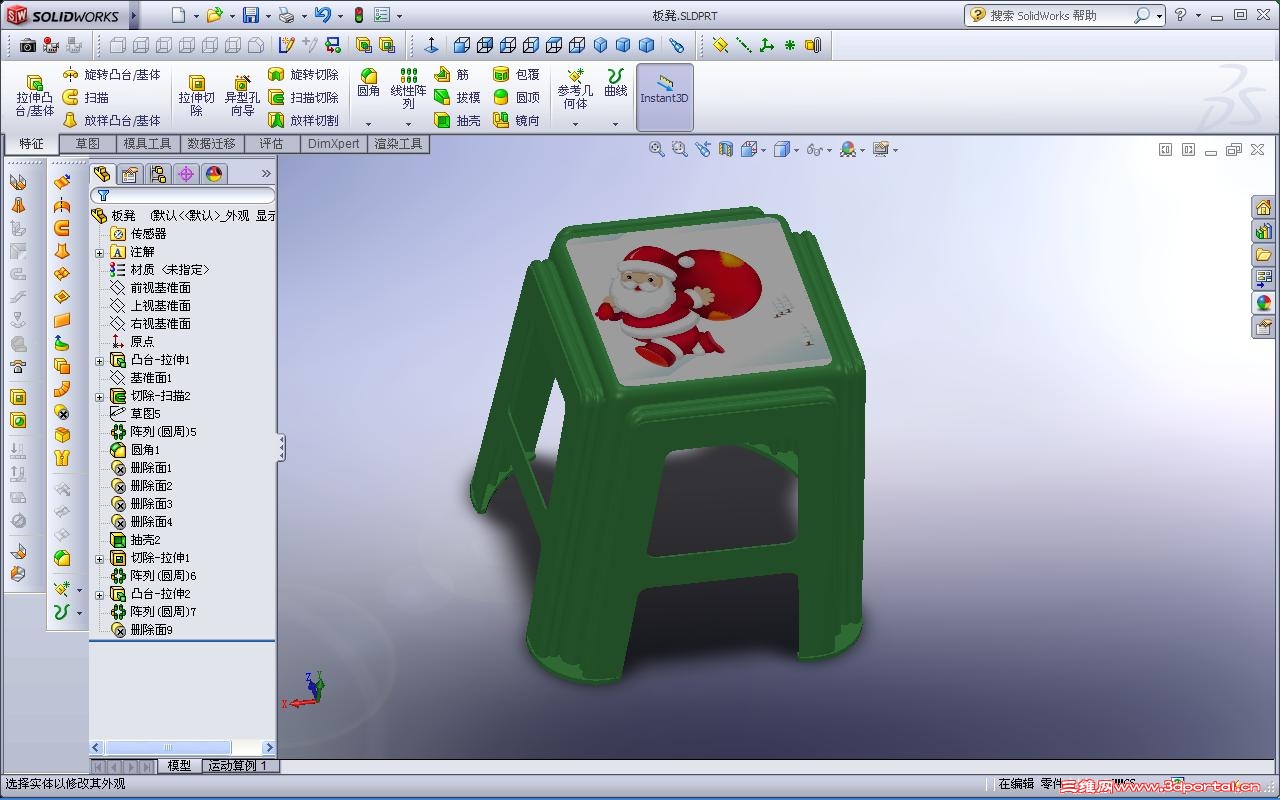Choose the 包覆 wrap tool
The height and width of the screenshot is (800, 1280).
[517, 75]
